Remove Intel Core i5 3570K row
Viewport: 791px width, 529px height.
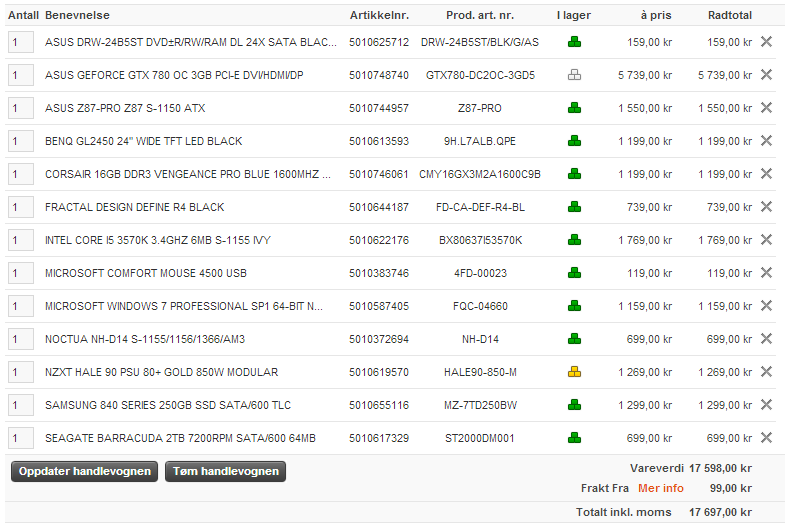[x=766, y=240]
